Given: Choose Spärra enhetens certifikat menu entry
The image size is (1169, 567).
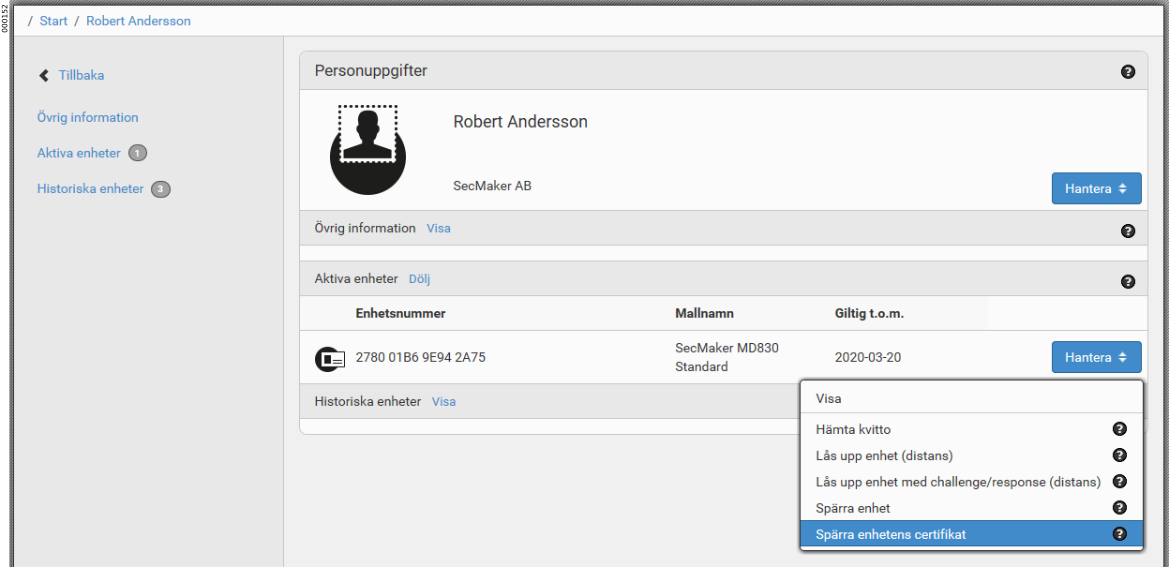Looking at the screenshot, I should [x=890, y=535].
